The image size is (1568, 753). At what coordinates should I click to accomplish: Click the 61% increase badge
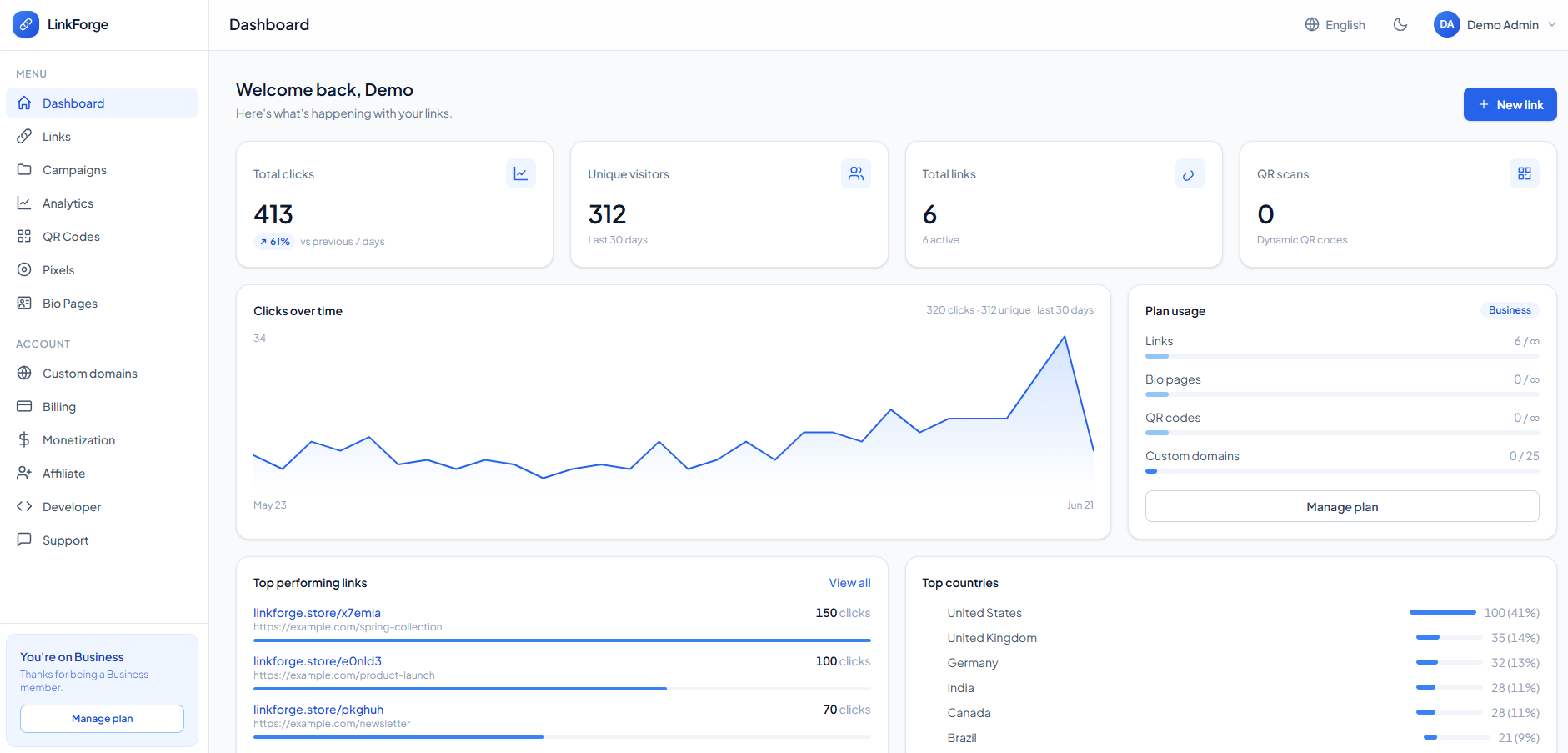pyautogui.click(x=274, y=241)
